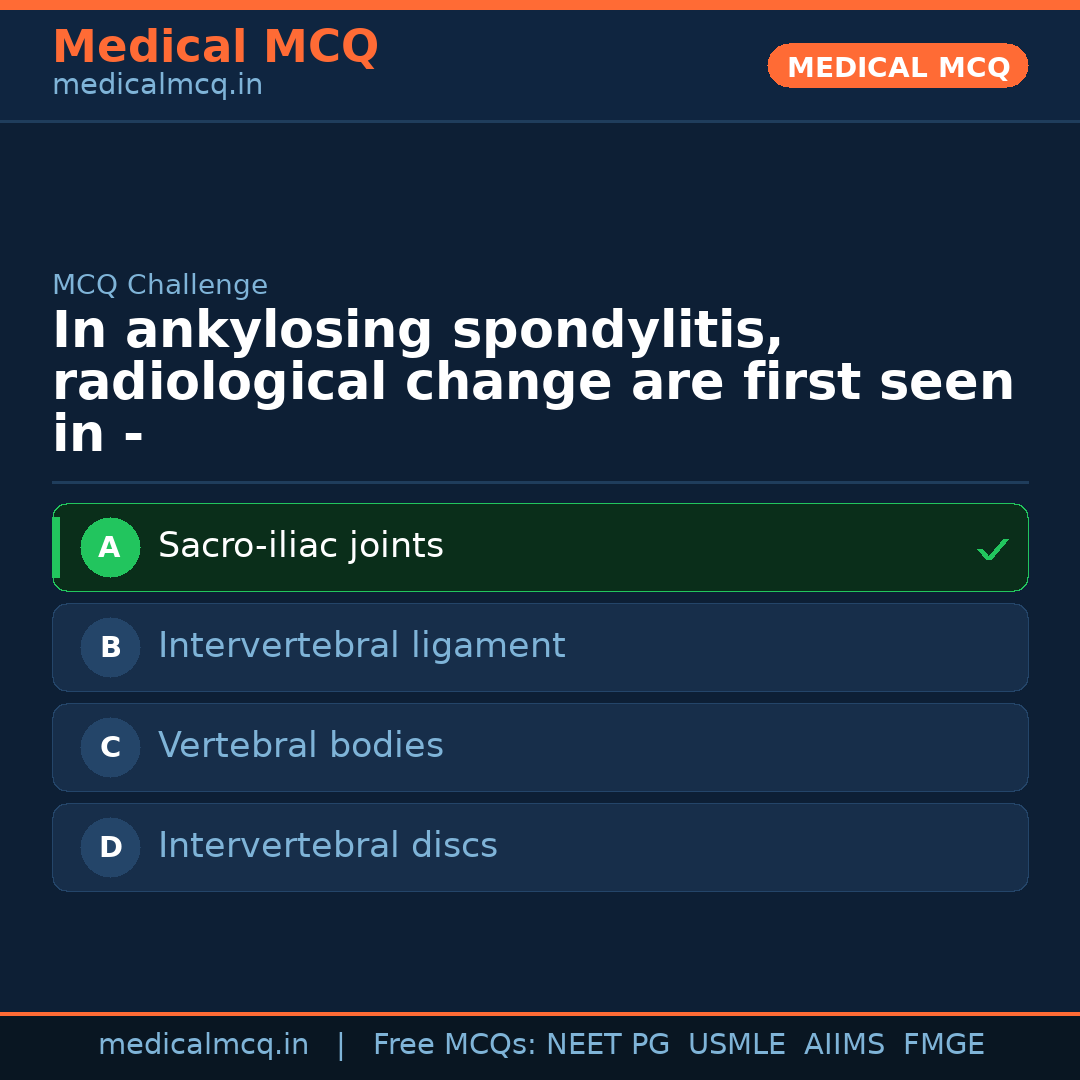Image resolution: width=1080 pixels, height=1080 pixels.
Task: Click the D letter circle icon
Action: (x=110, y=848)
